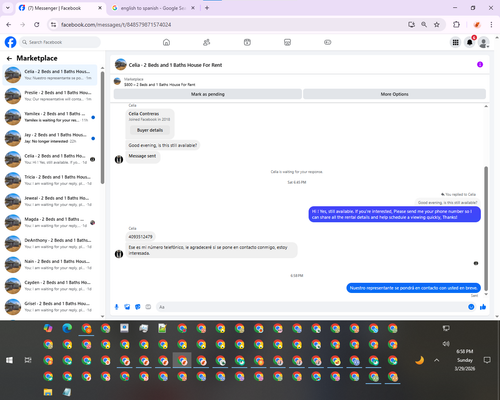This screenshot has width=500, height=400.
Task: Click the $800 listing thumbnail in header
Action: coord(117,81)
